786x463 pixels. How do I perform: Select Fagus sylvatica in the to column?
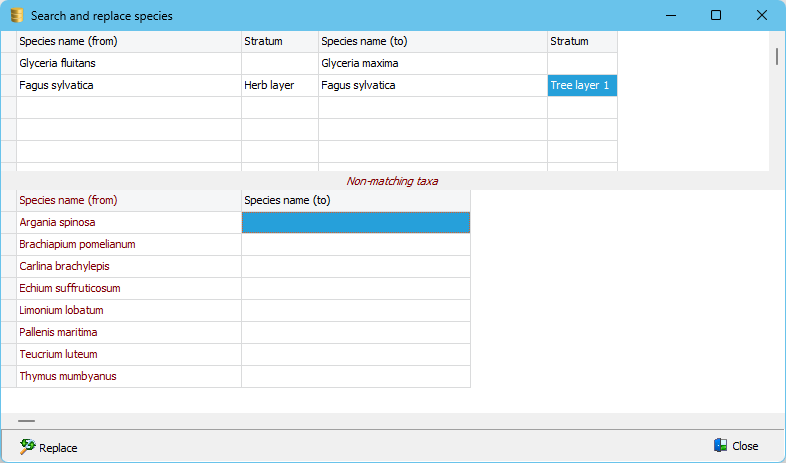point(433,86)
